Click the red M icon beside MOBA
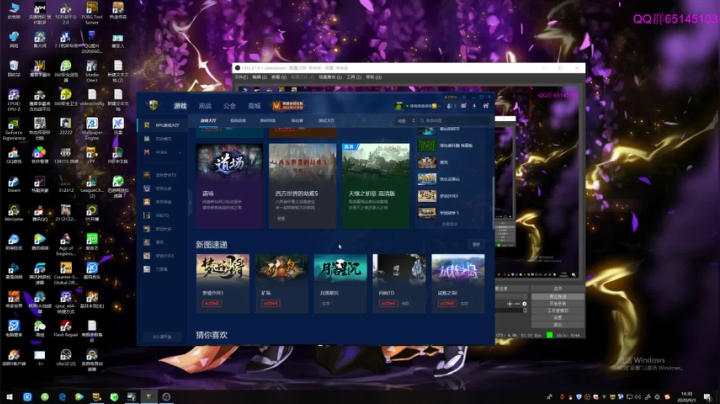This screenshot has width=720, height=404. (147, 152)
